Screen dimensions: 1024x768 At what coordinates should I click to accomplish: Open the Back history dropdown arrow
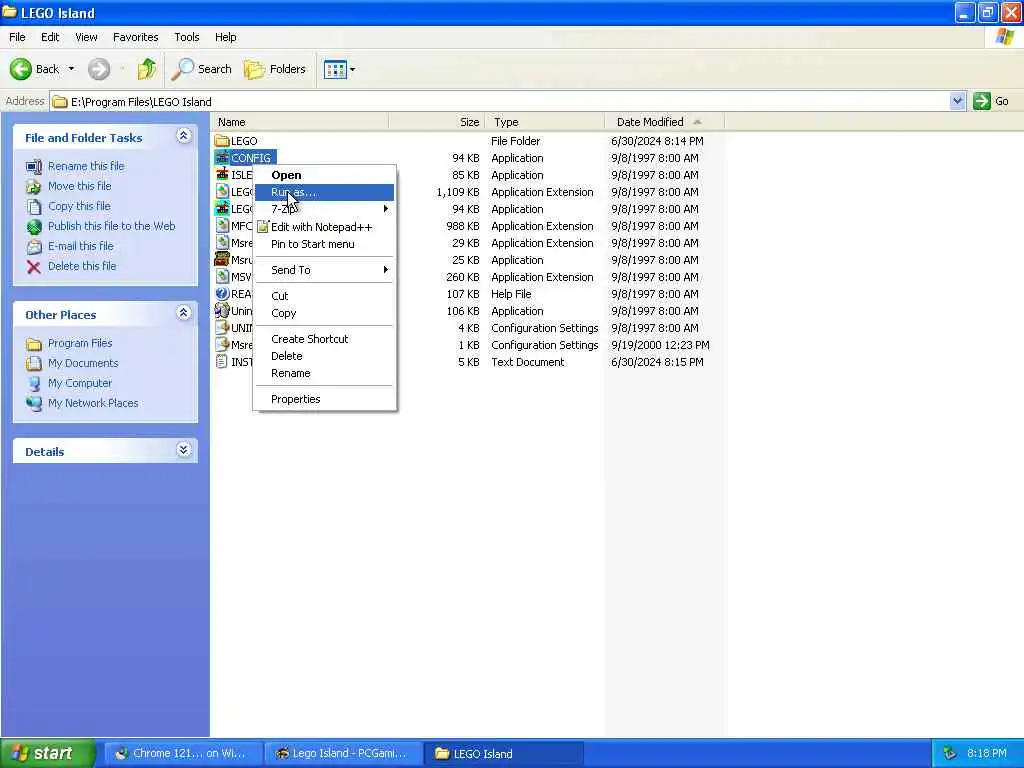[x=71, y=69]
